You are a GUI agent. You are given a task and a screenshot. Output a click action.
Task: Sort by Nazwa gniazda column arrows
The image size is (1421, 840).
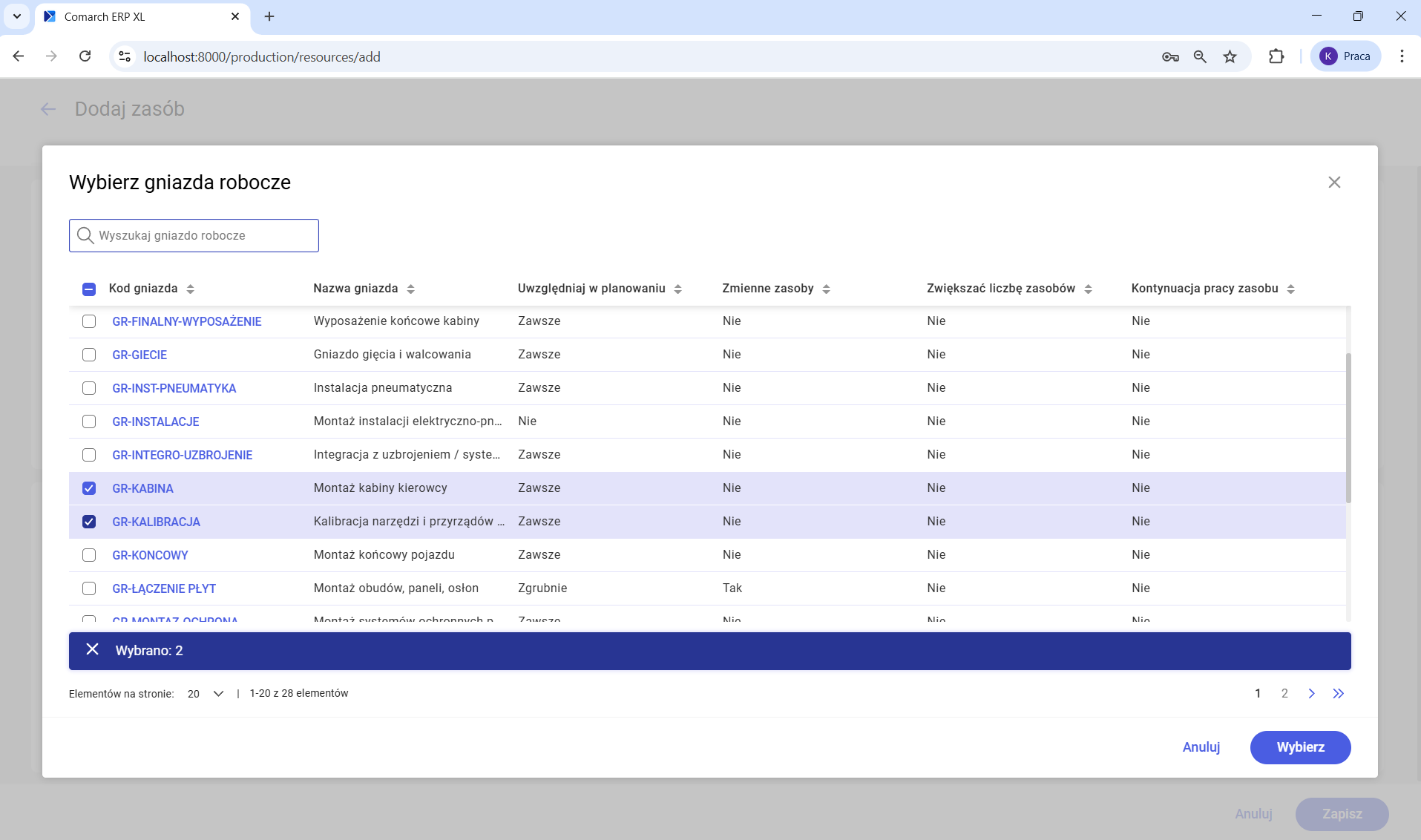point(411,289)
